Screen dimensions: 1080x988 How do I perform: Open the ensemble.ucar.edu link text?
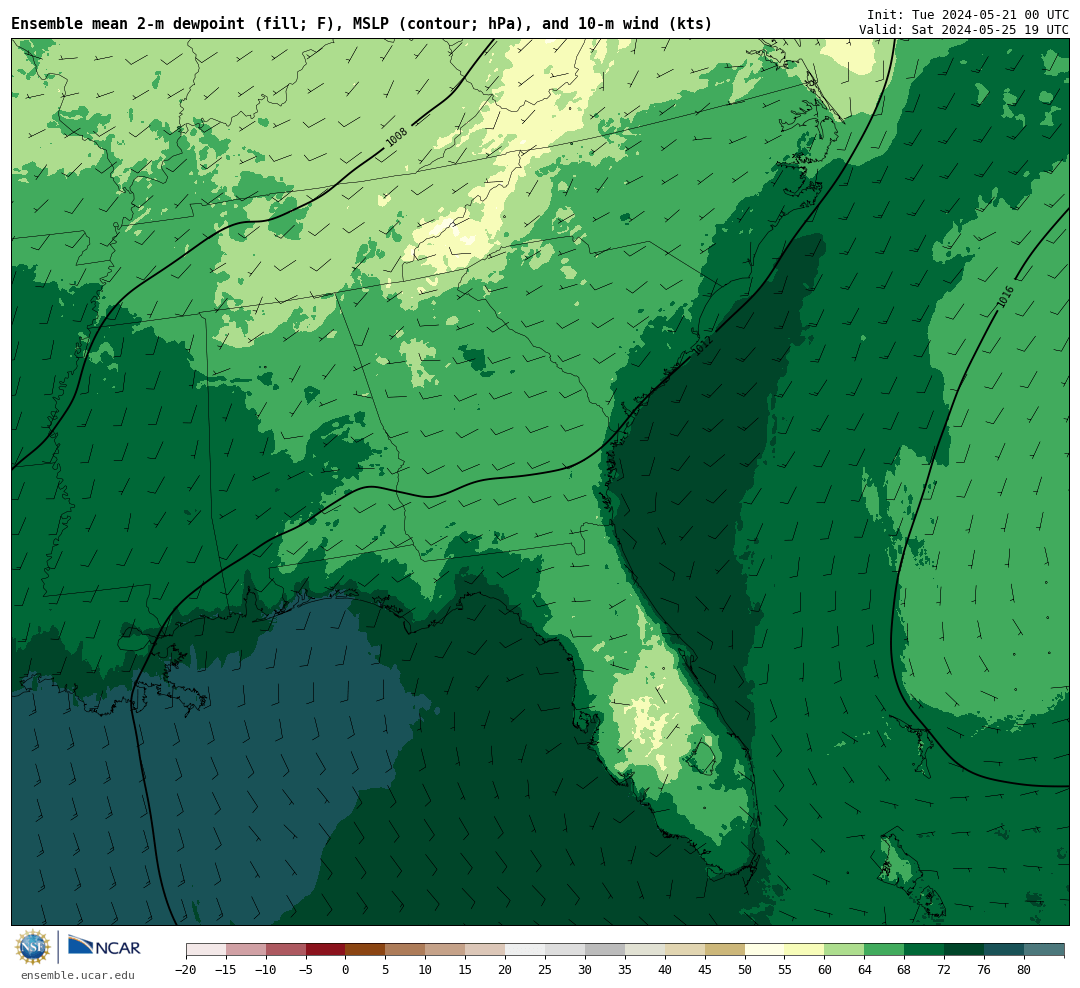(78, 975)
